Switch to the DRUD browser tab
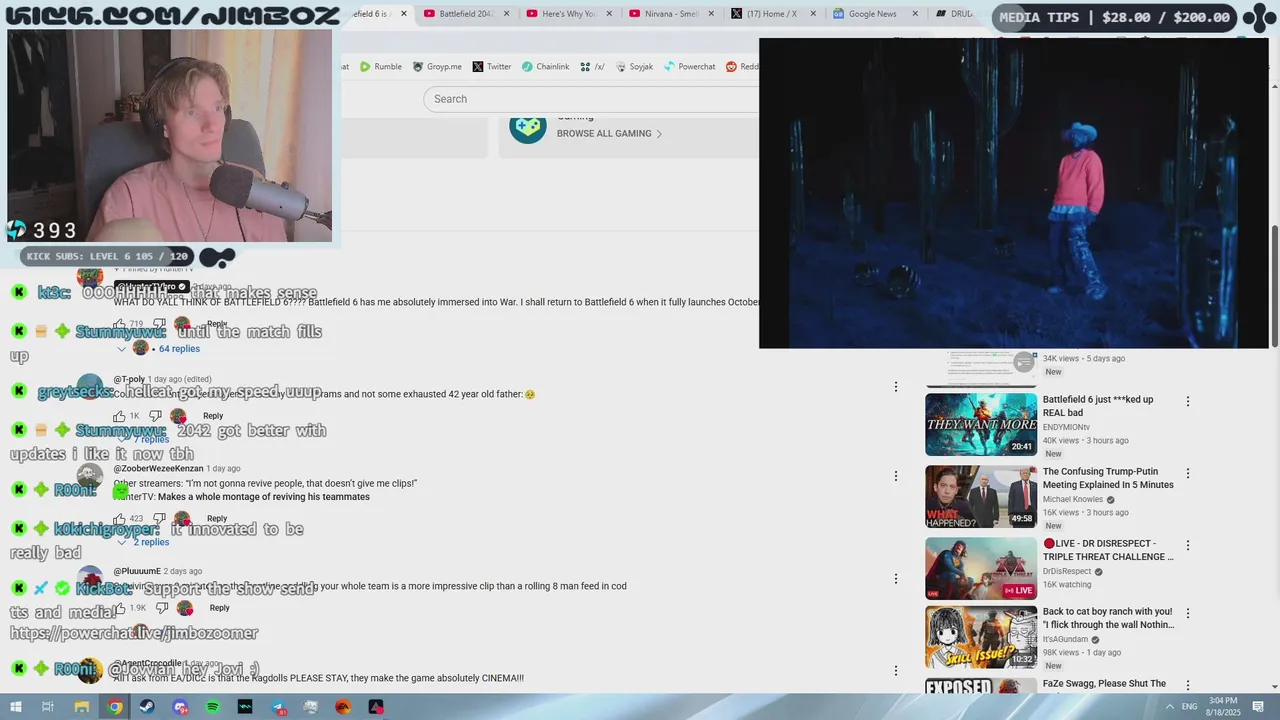Viewport: 1280px width, 720px height. tap(955, 14)
